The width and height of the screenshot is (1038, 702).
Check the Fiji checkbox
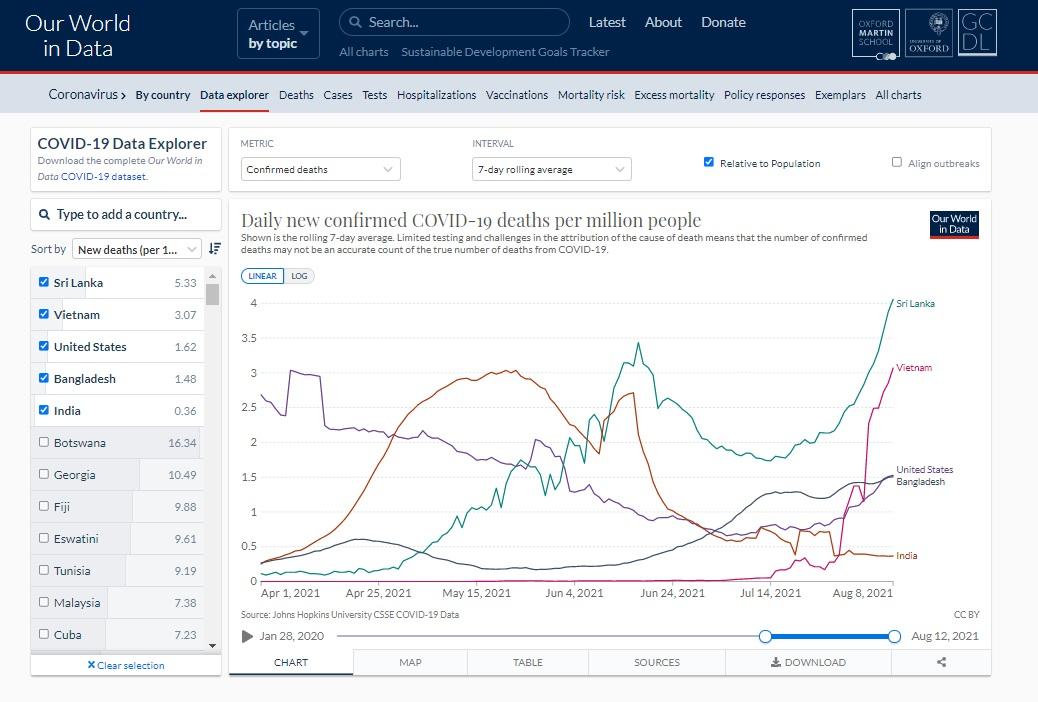click(x=44, y=506)
